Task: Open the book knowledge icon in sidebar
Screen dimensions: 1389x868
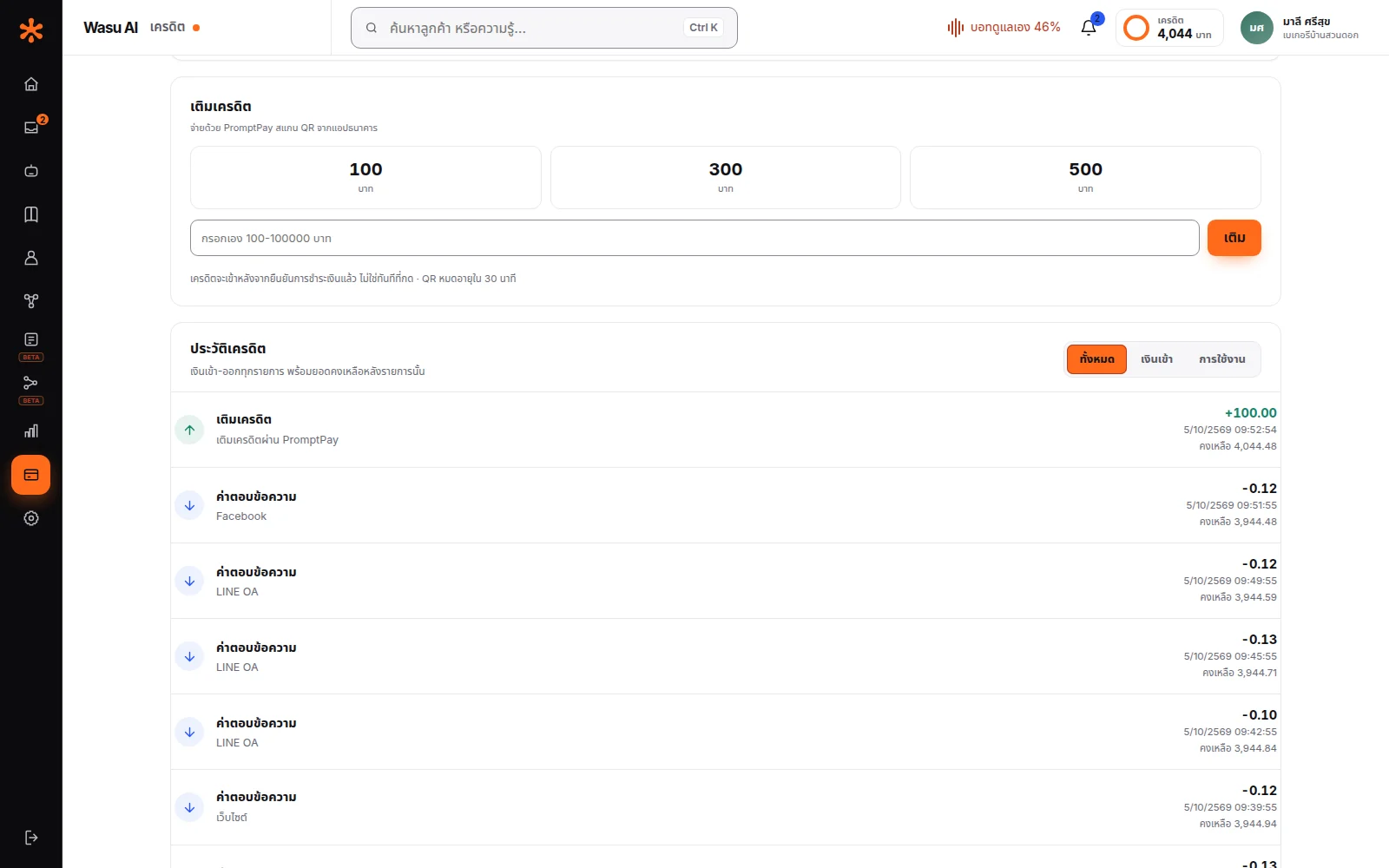Action: pyautogui.click(x=31, y=214)
